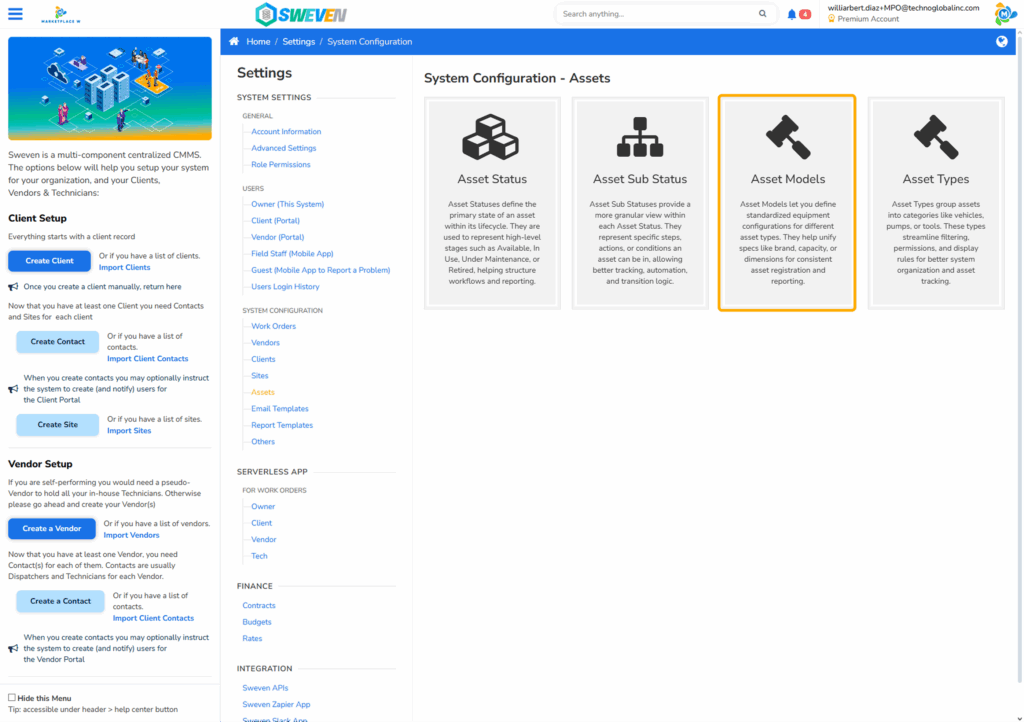Open Sweven Zapier App integration
Viewport: 1024px width, 722px height.
click(276, 704)
